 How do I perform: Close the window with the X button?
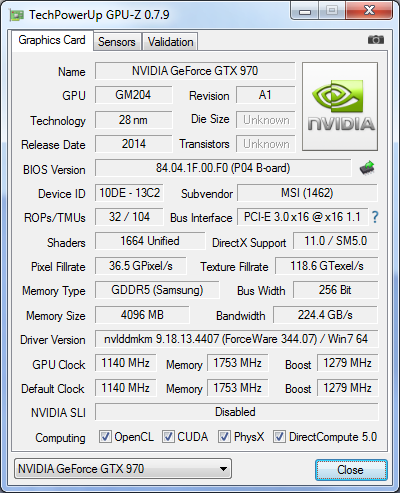[369, 11]
